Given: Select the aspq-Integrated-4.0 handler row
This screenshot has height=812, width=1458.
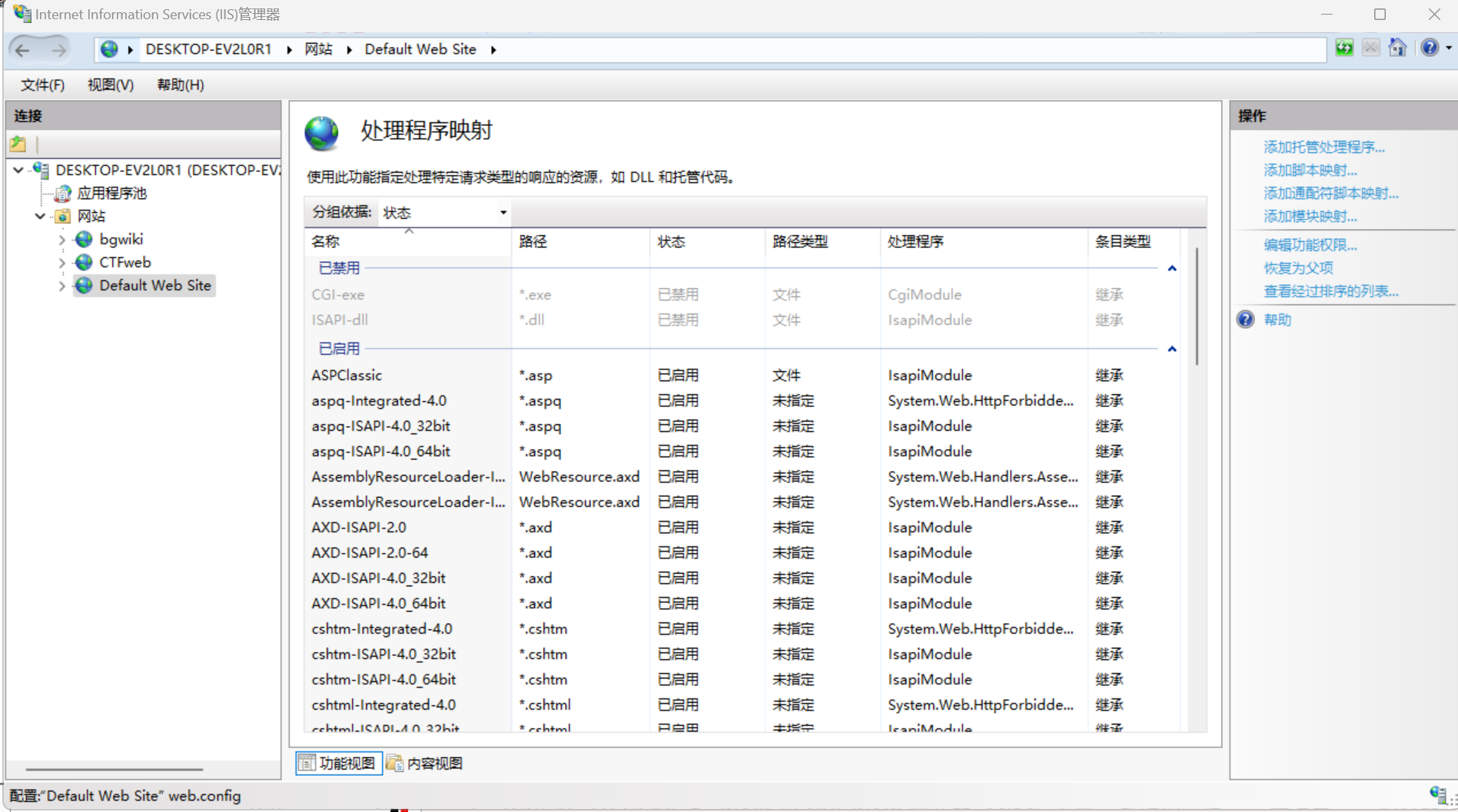Looking at the screenshot, I should 742,401.
